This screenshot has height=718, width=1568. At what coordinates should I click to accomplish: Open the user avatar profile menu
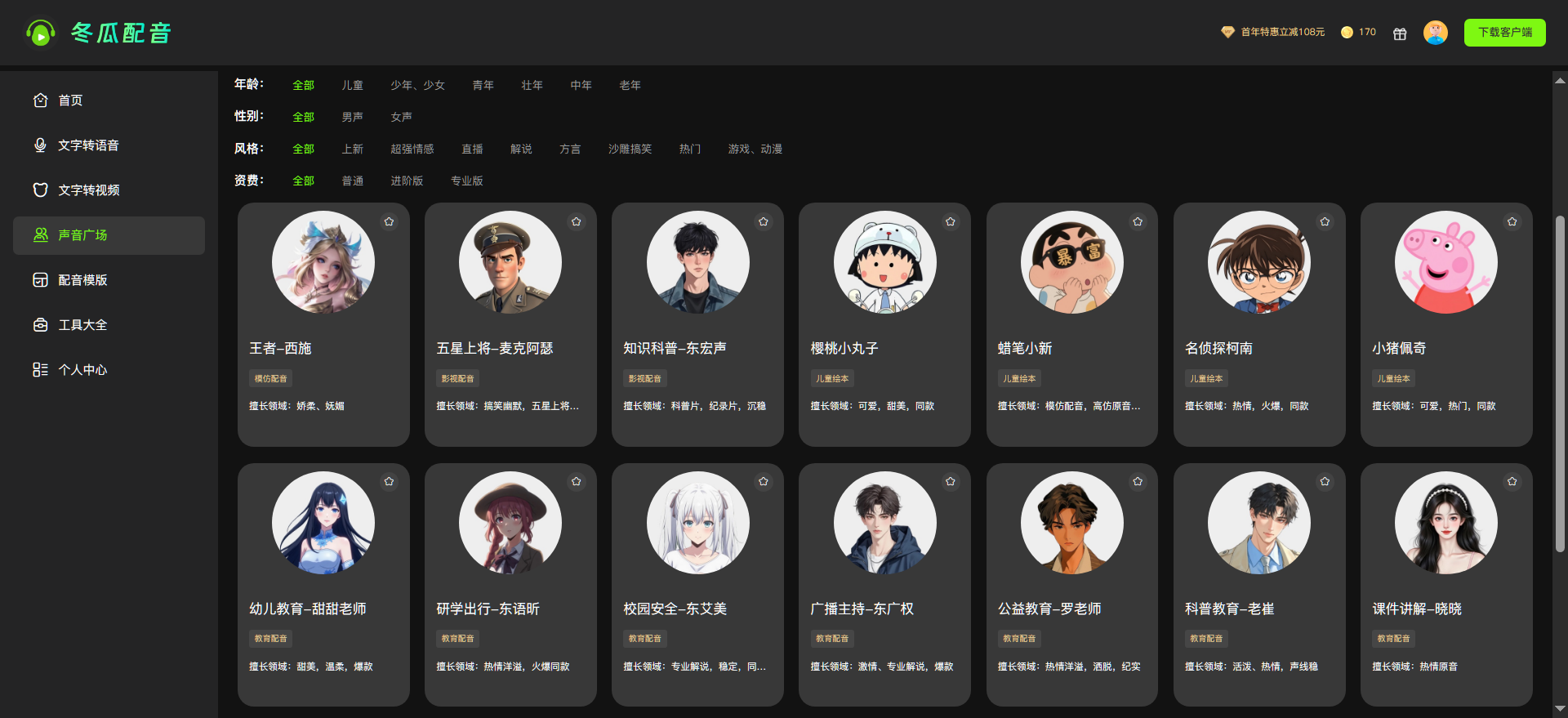click(x=1435, y=33)
